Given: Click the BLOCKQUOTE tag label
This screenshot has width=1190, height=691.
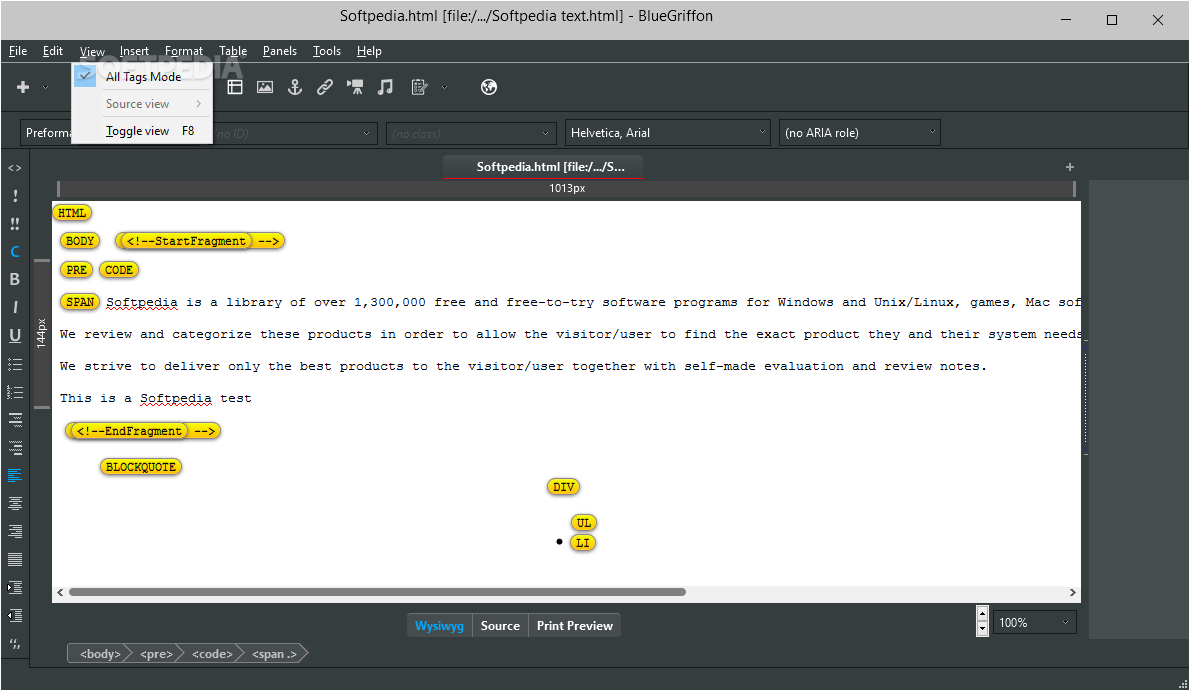Looking at the screenshot, I should click(x=140, y=467).
